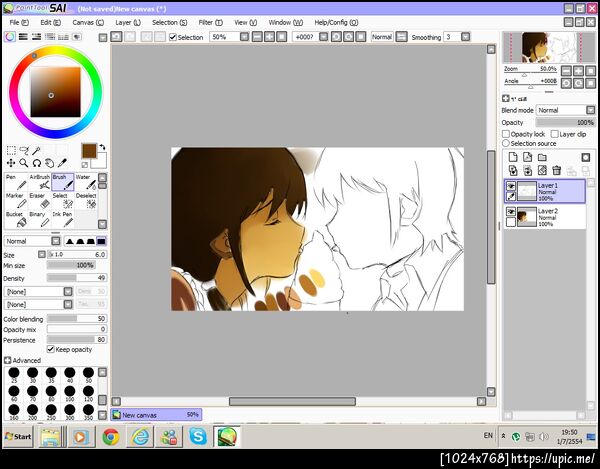Open the File menu
The width and height of the screenshot is (600, 469).
(x=19, y=23)
